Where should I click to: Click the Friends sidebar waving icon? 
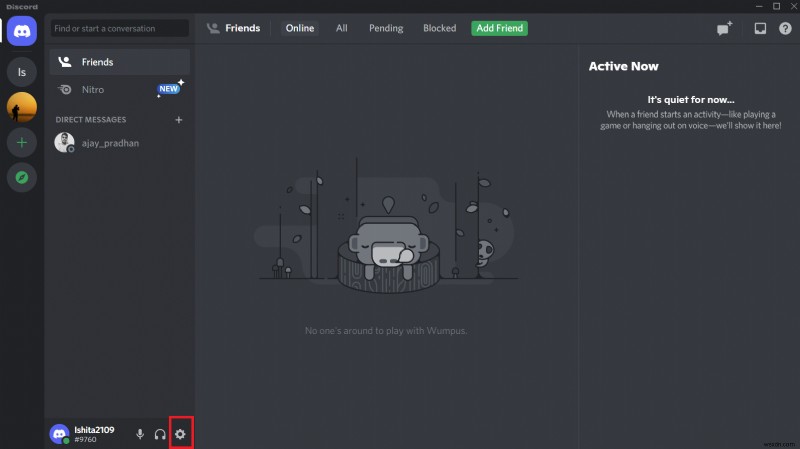click(x=65, y=62)
